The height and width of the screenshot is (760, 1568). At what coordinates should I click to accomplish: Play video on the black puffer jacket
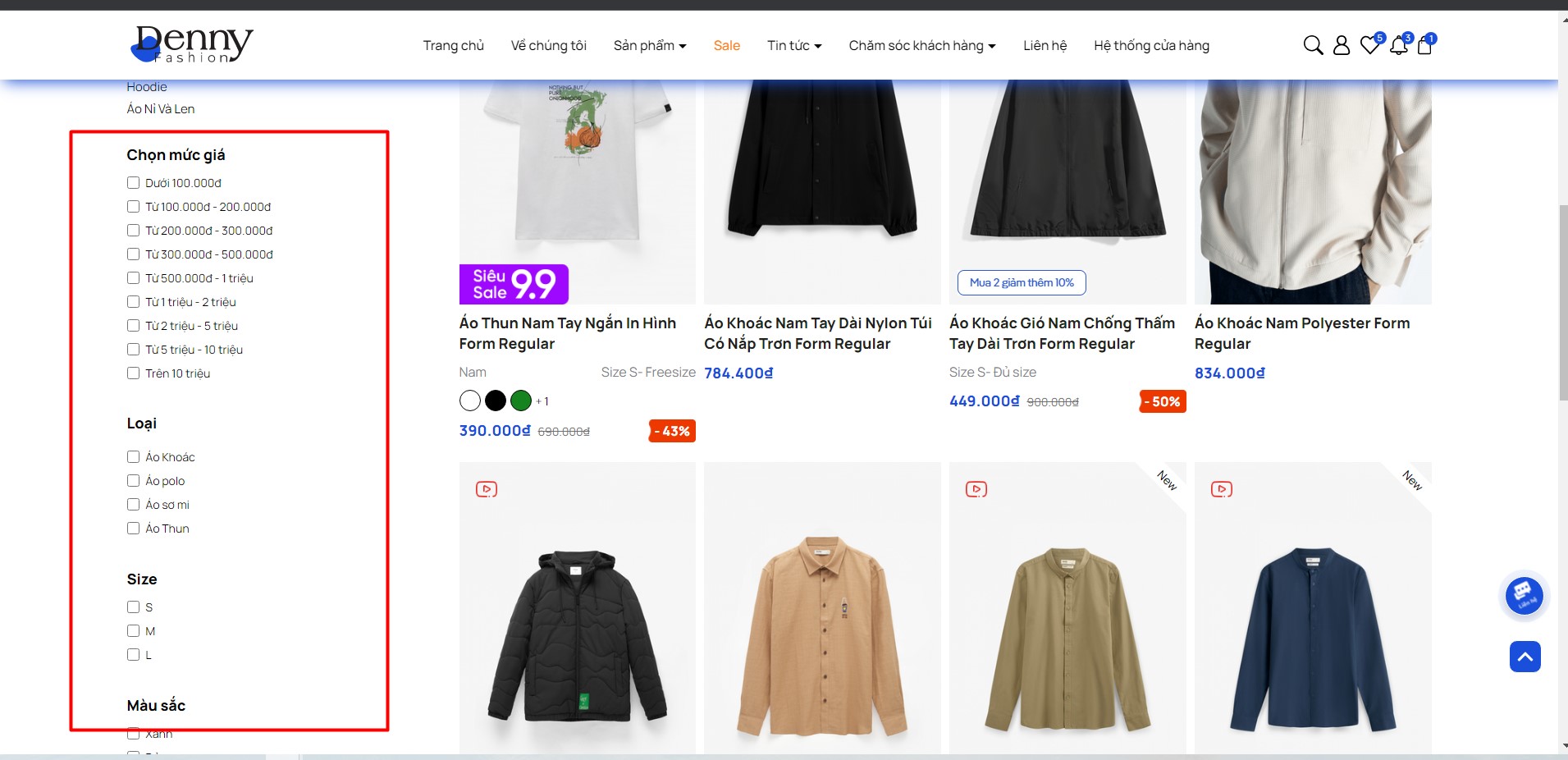(x=487, y=489)
